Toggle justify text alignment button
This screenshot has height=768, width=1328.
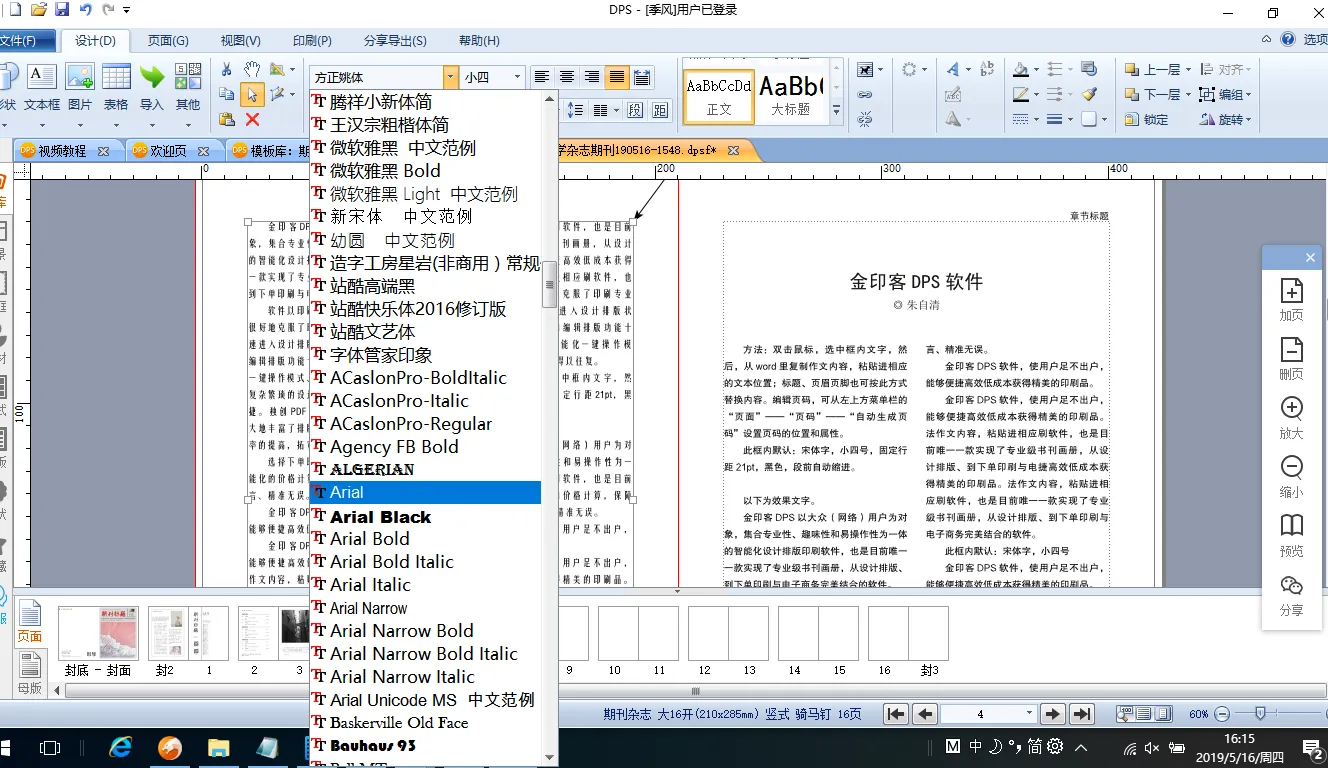[x=617, y=77]
